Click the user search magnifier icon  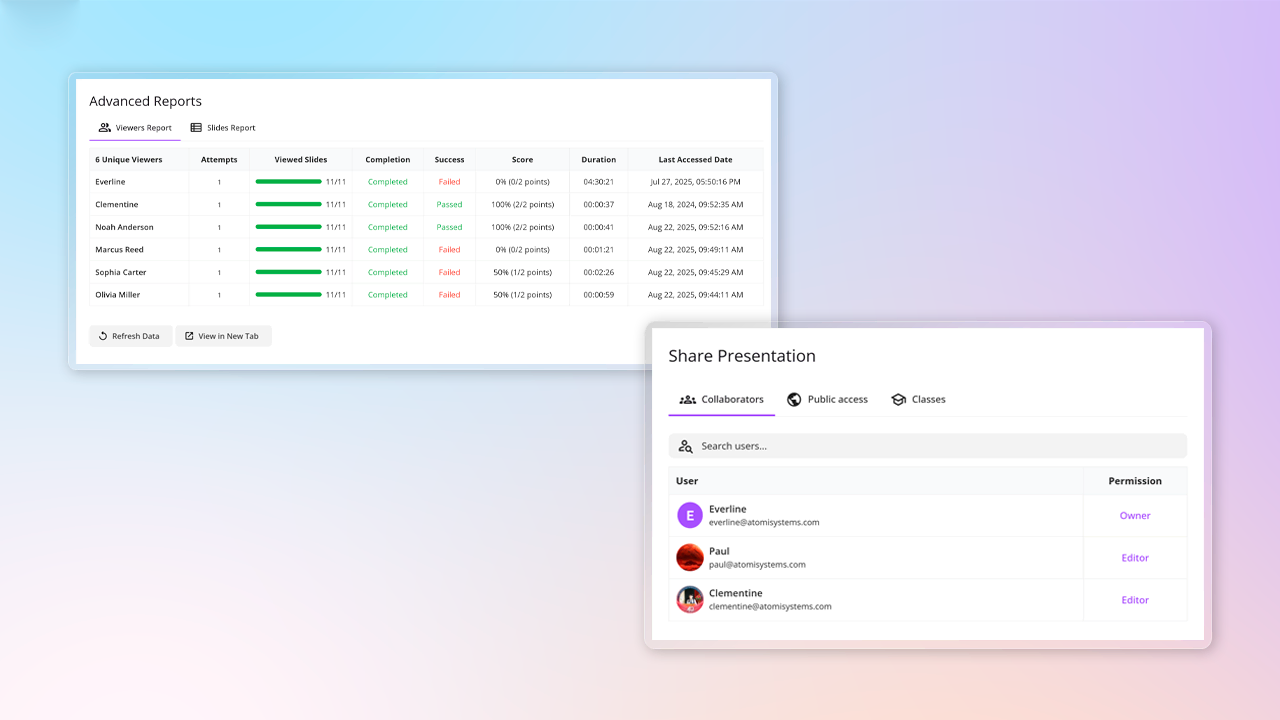685,446
